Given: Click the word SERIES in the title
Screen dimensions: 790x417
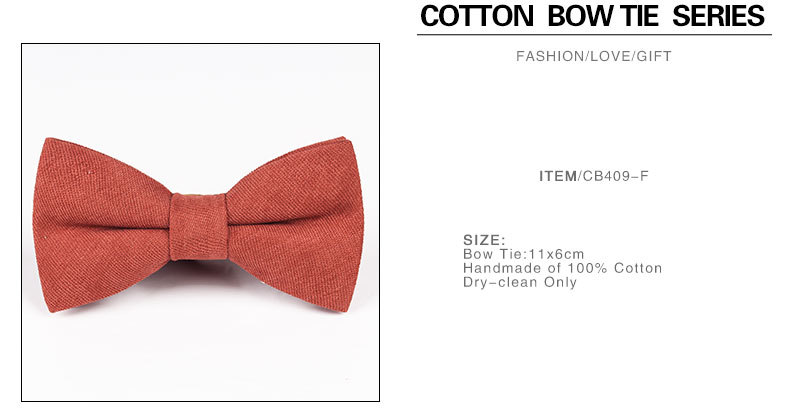Looking at the screenshot, I should point(718,16).
